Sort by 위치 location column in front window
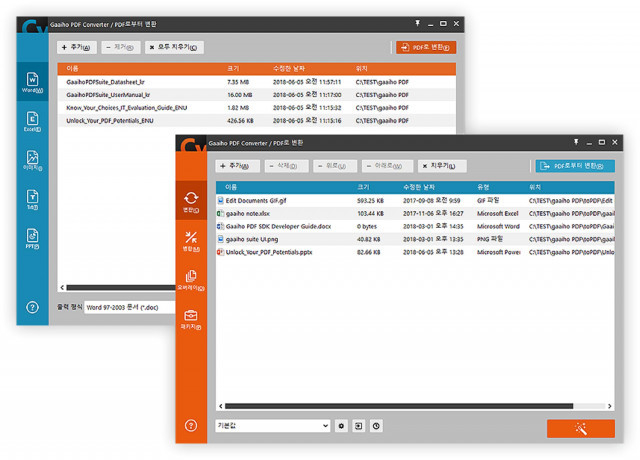 click(x=535, y=187)
